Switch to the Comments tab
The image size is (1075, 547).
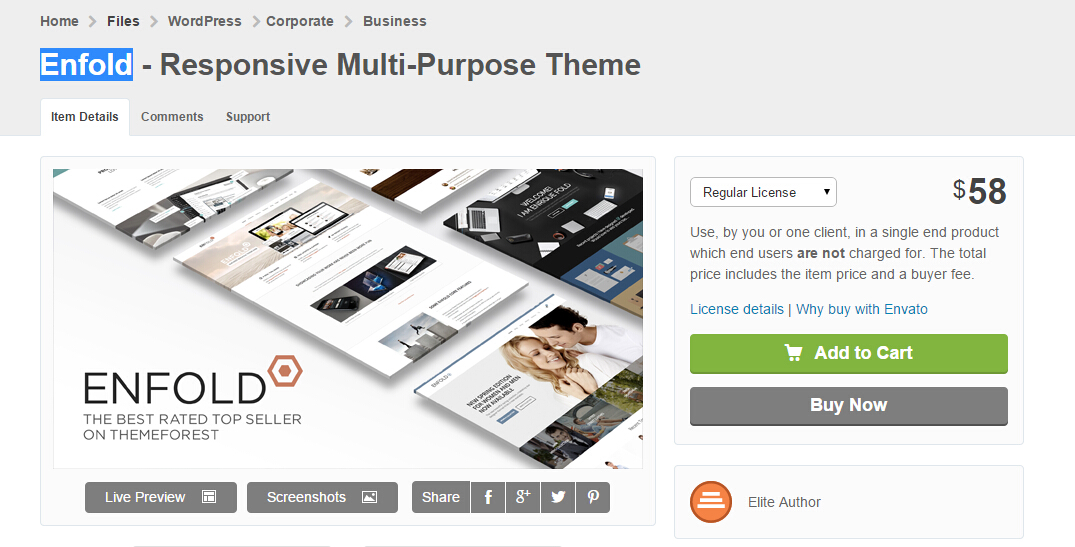click(172, 117)
